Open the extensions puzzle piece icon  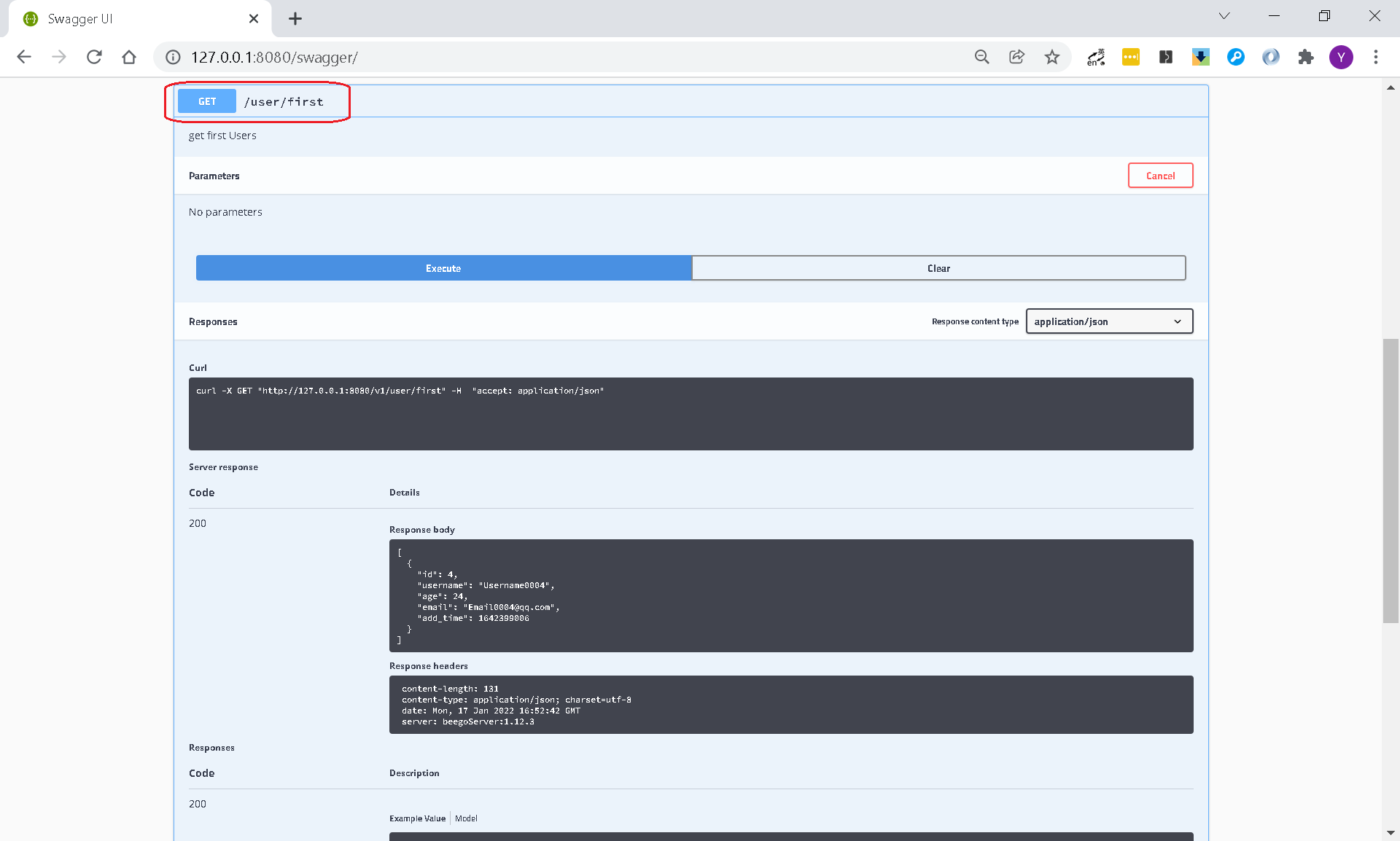(1305, 57)
